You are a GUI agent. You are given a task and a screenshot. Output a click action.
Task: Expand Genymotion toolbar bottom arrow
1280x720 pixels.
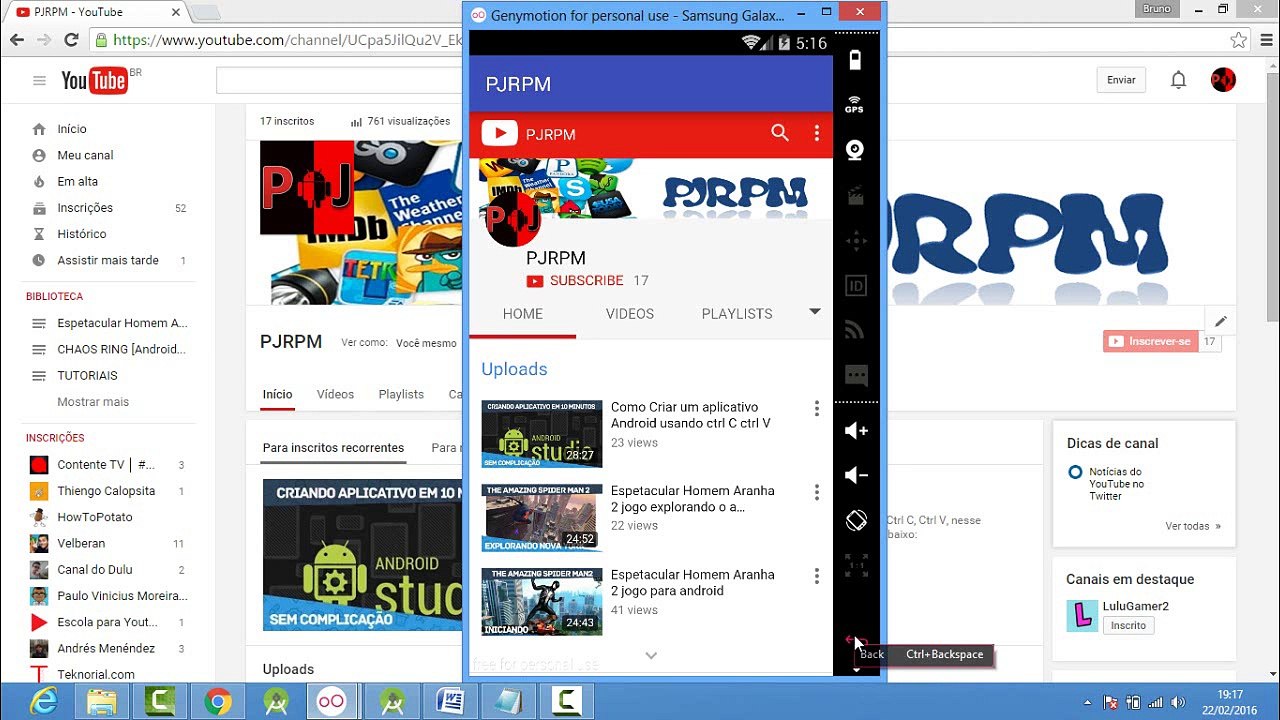(x=856, y=670)
